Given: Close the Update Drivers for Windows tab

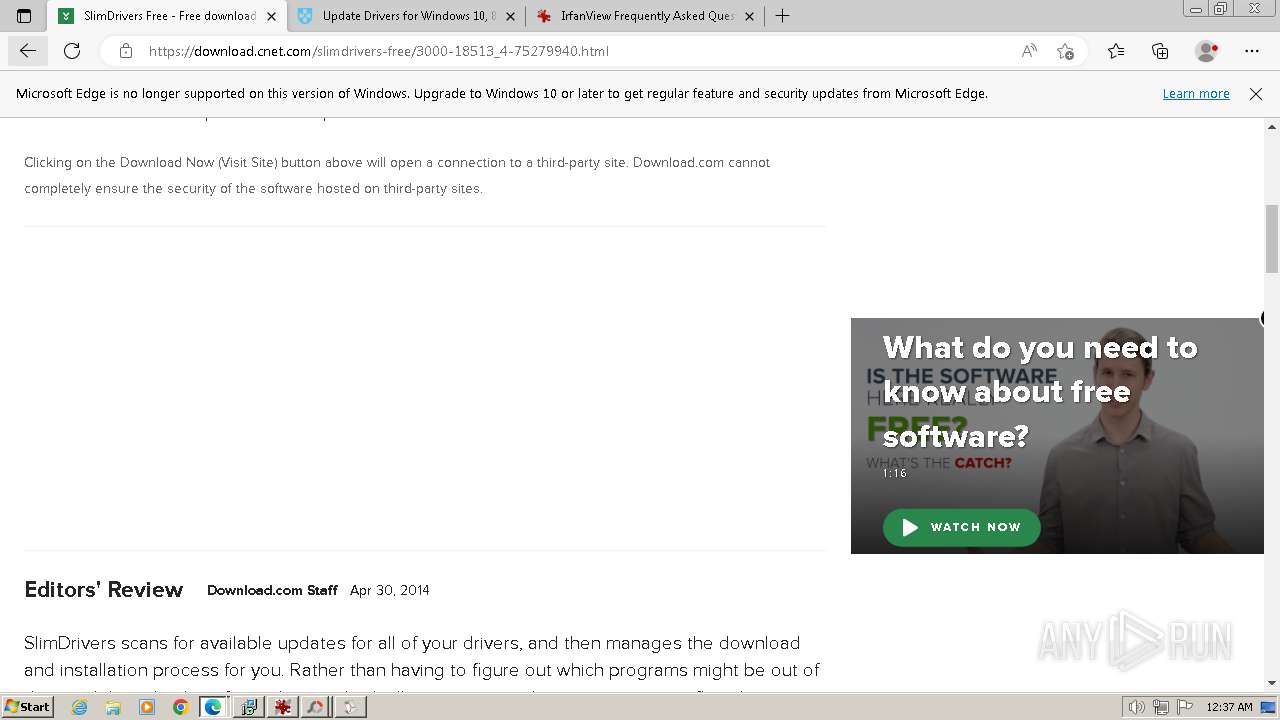Looking at the screenshot, I should pyautogui.click(x=510, y=16).
